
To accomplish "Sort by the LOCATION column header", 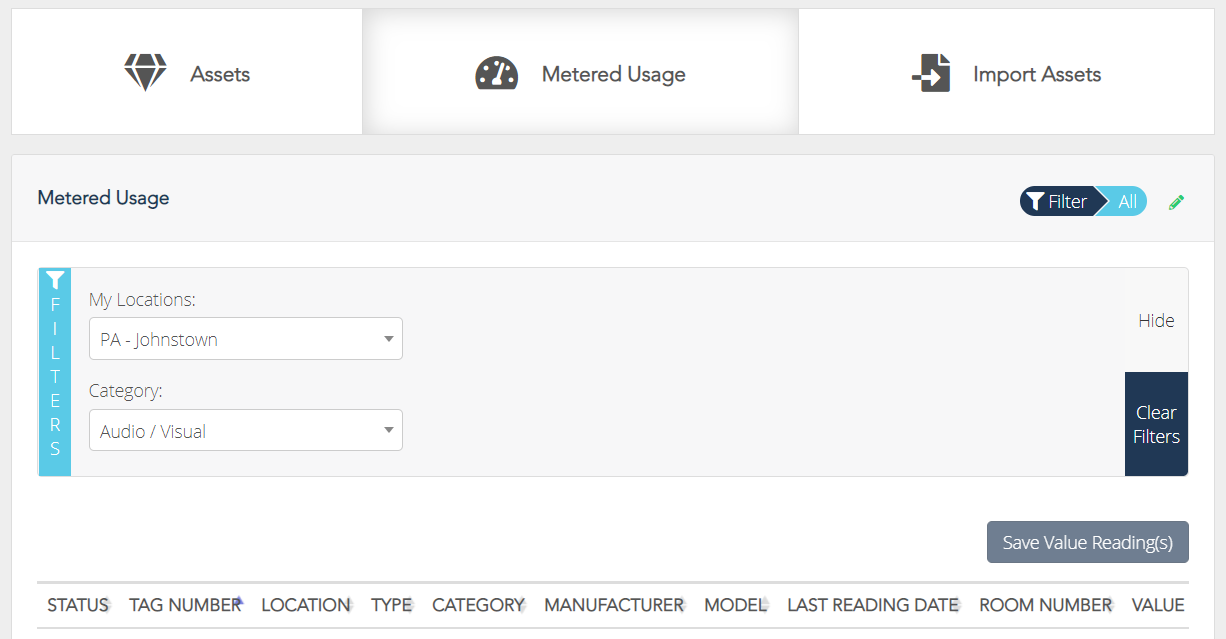I will (306, 605).
